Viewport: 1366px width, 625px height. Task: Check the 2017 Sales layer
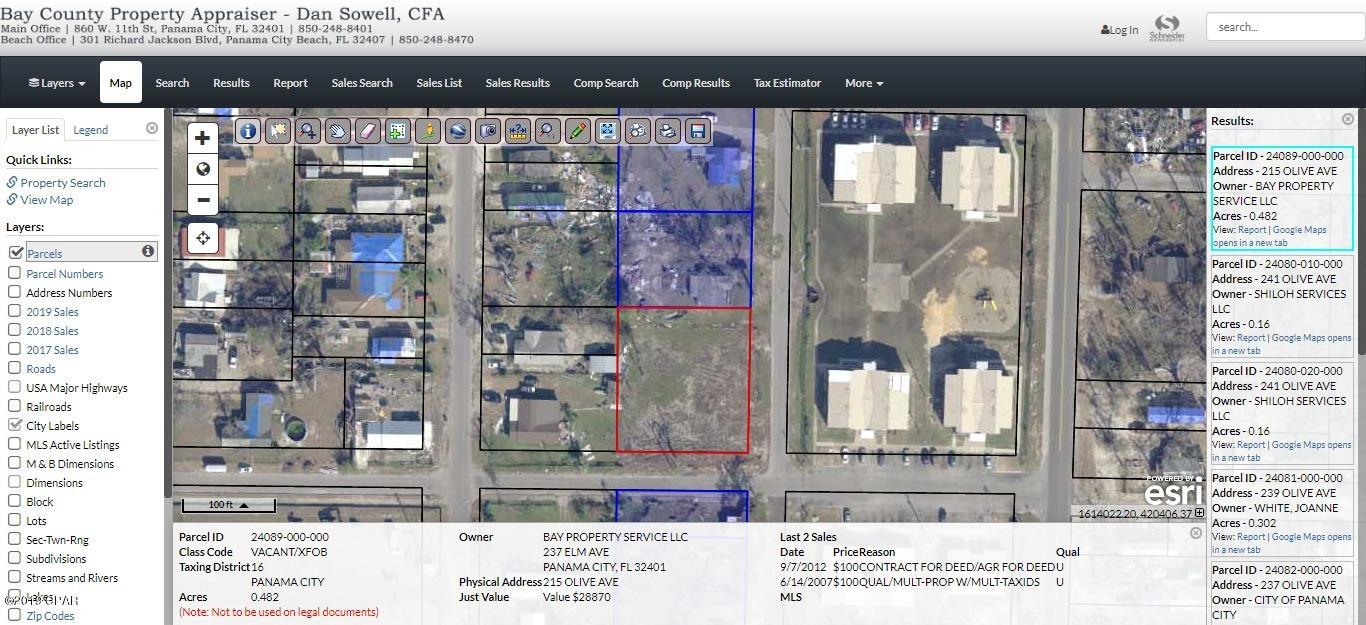pyautogui.click(x=15, y=349)
